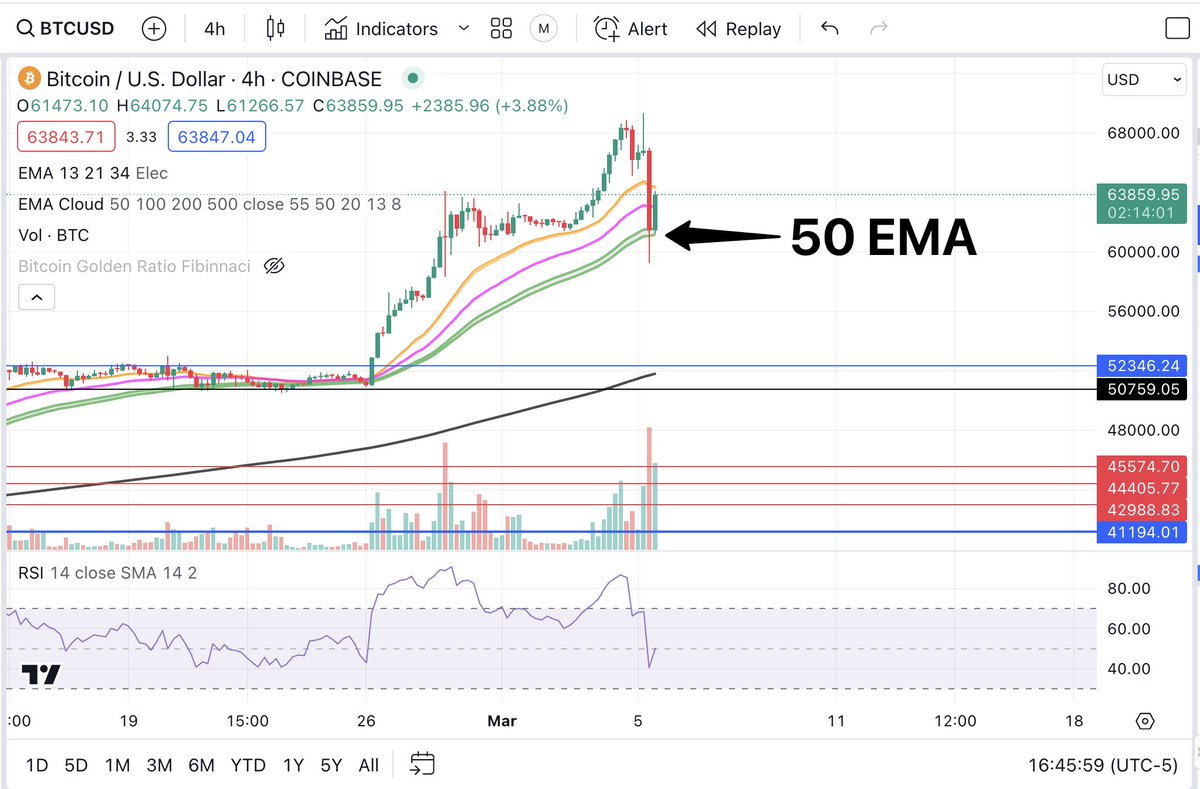1200x789 pixels.
Task: Open the multi-chart layout grid icon
Action: (x=501, y=28)
